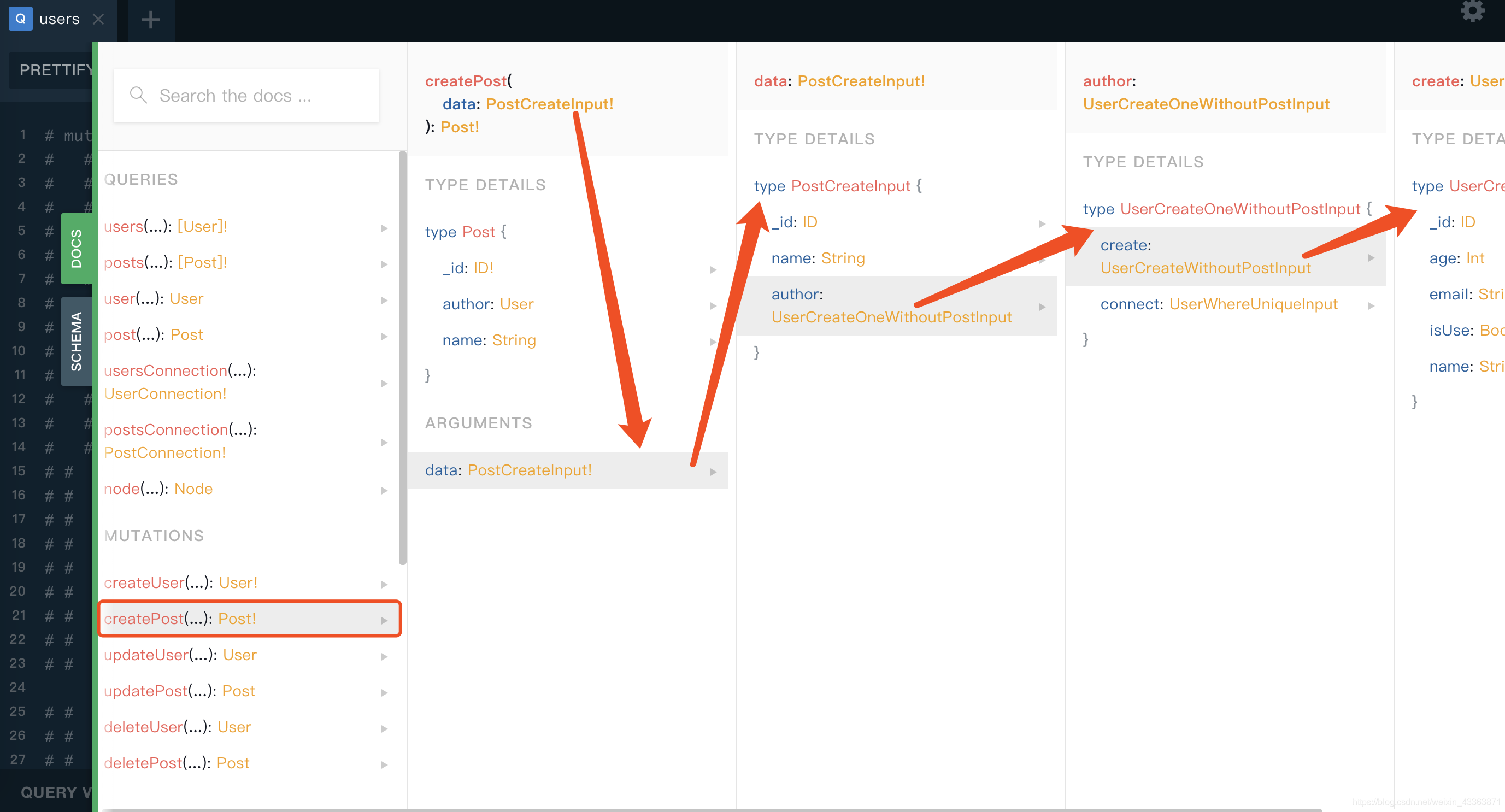Click the Q icon on users tab
The image size is (1505, 812).
pos(20,19)
